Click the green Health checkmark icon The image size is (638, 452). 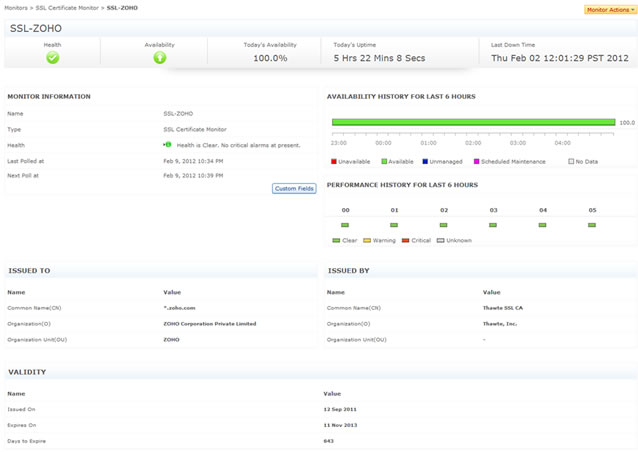(53, 58)
